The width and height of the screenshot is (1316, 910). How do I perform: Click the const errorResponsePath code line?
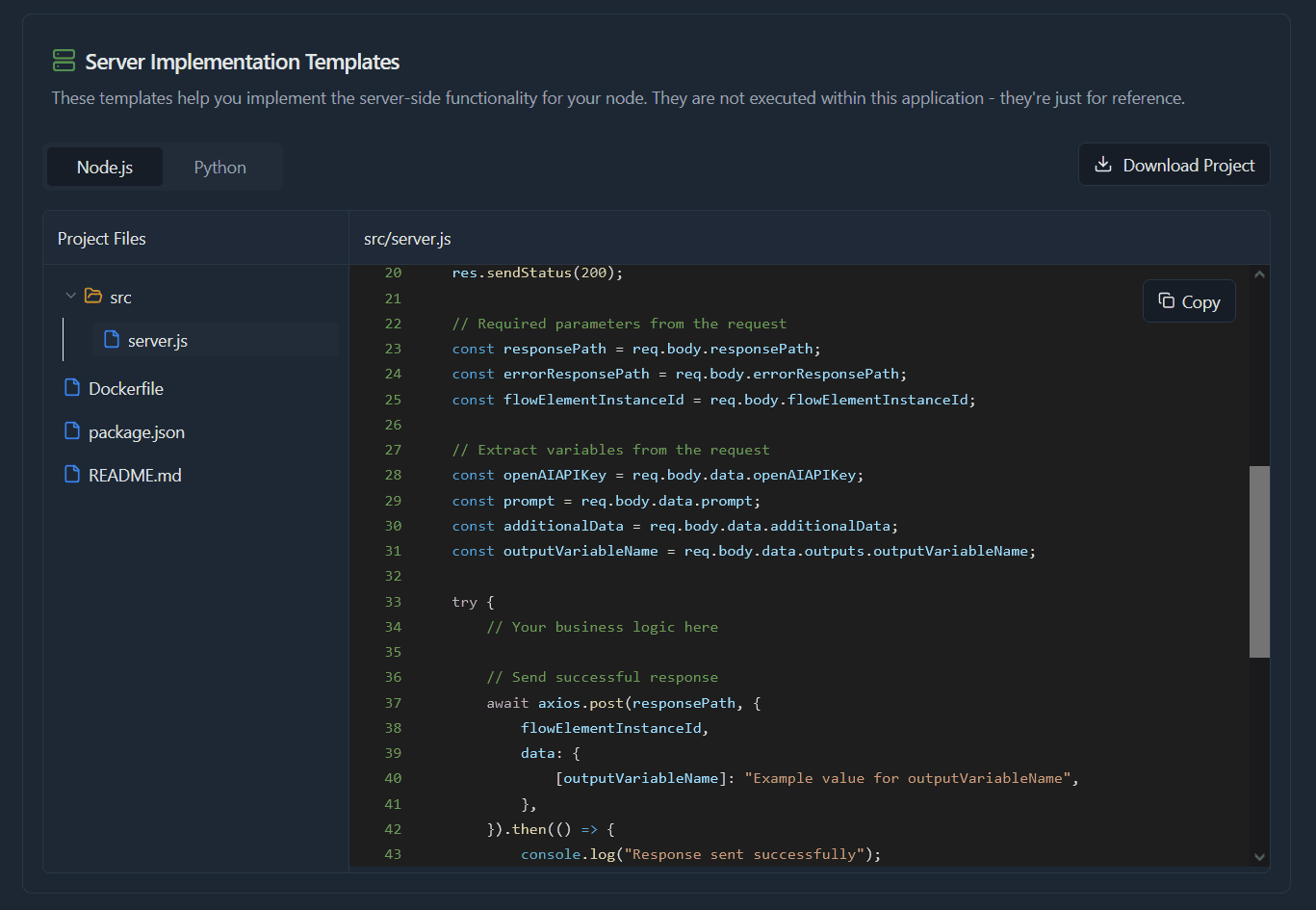pyautogui.click(x=680, y=374)
